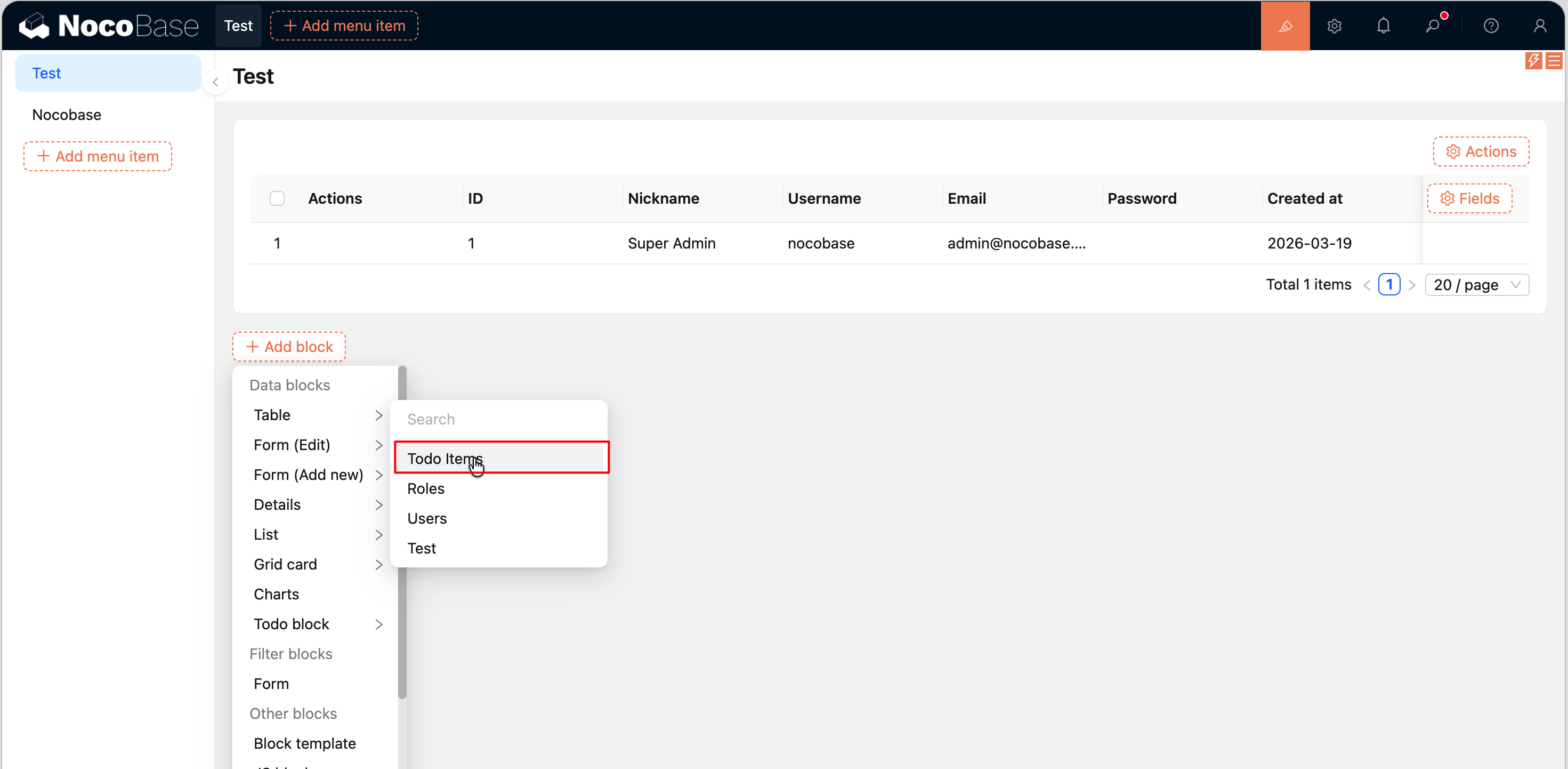Click the orange hamburger menu icon
Image resolution: width=1568 pixels, height=769 pixels.
pos(1554,60)
